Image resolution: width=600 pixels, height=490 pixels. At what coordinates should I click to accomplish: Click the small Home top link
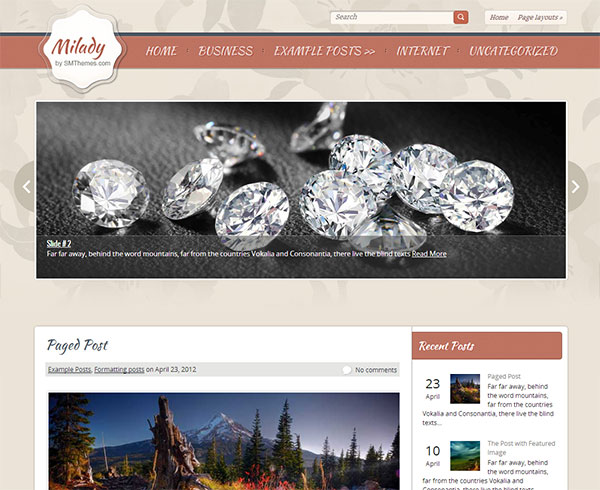coord(499,18)
